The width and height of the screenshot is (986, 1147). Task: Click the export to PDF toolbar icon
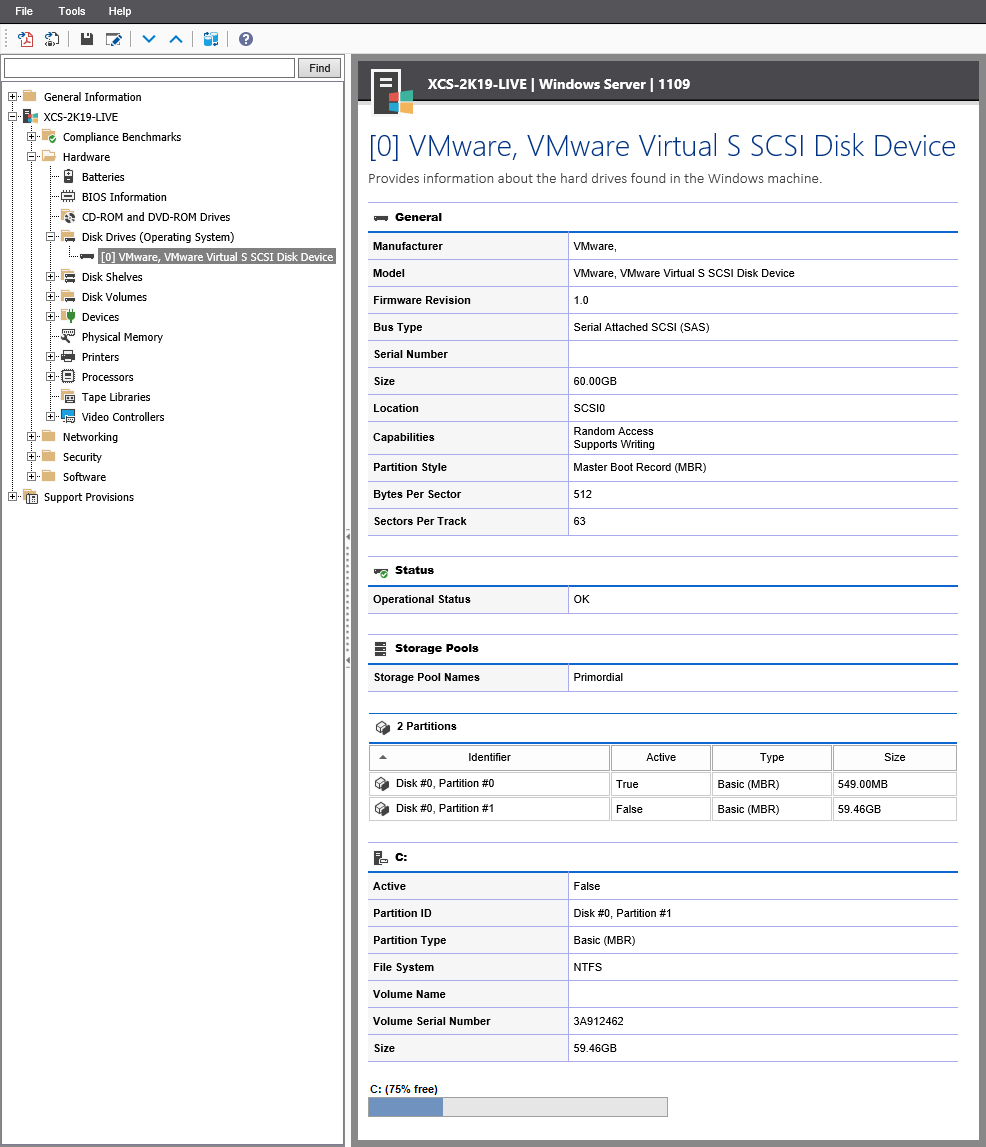26,39
